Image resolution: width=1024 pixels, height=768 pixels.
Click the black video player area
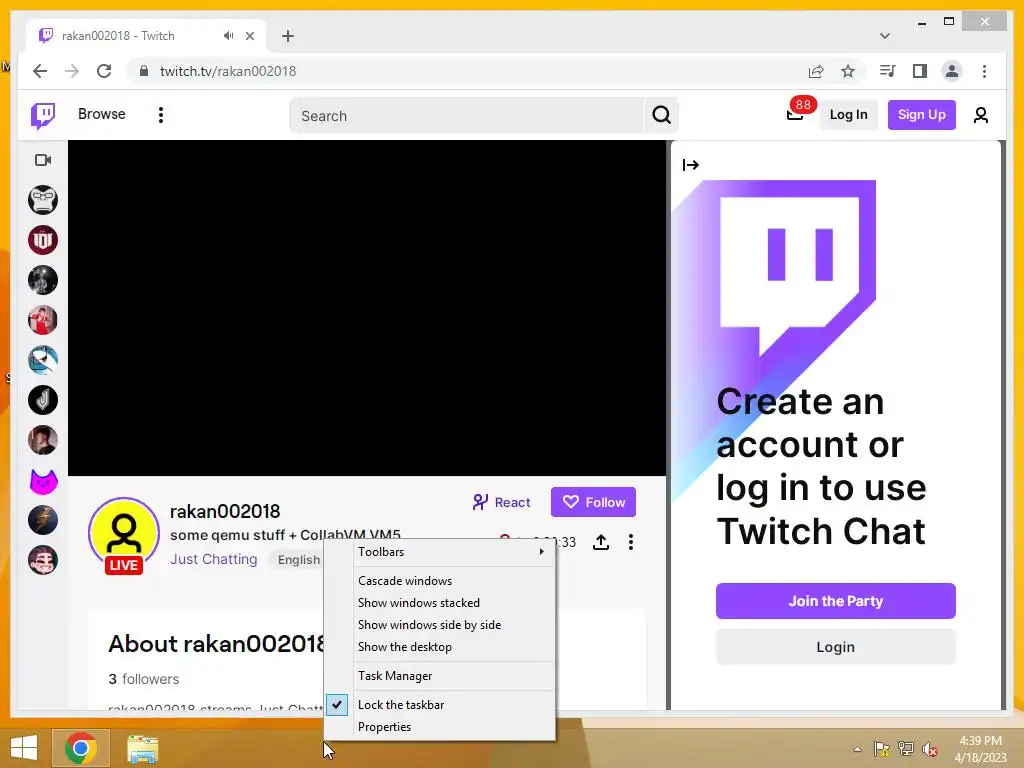point(367,308)
